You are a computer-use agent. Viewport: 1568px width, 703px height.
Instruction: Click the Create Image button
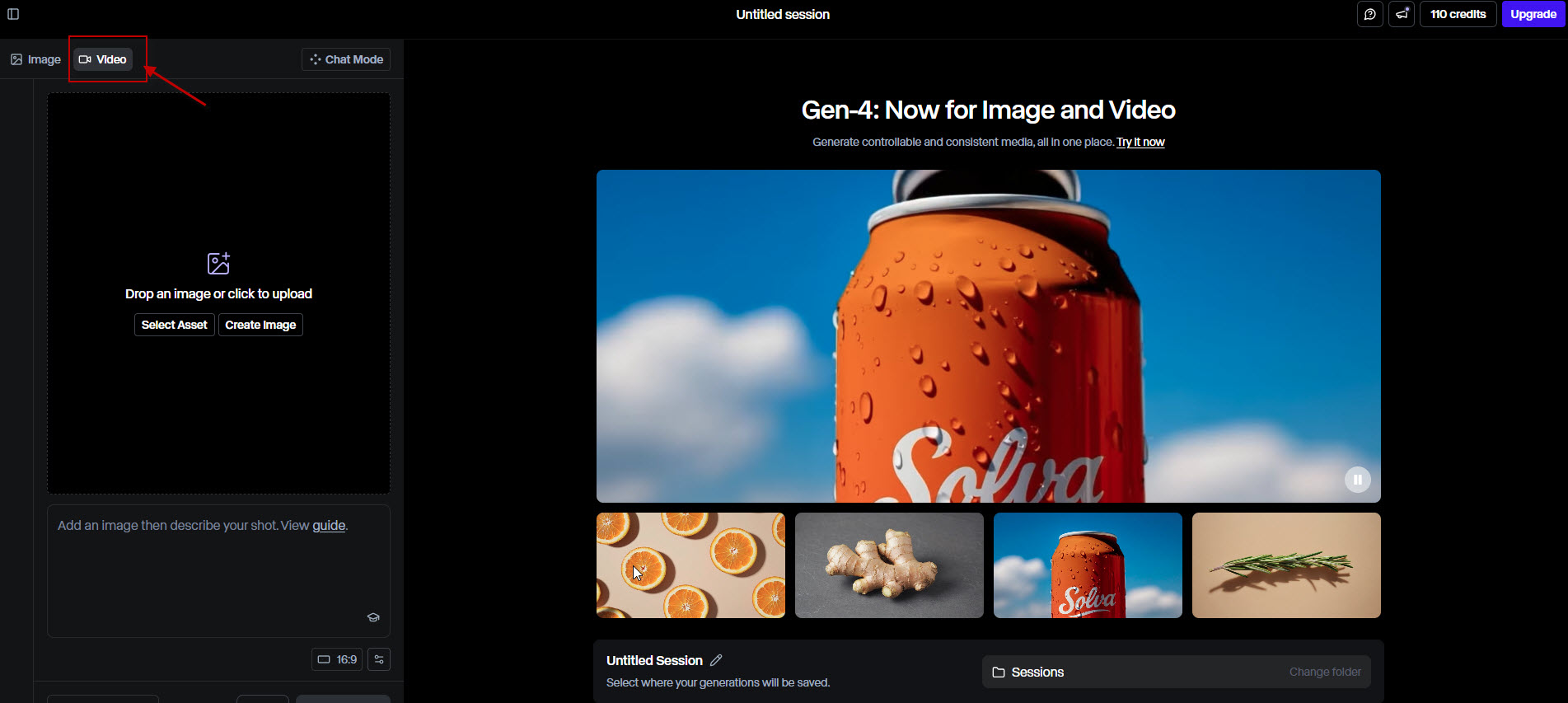point(260,325)
